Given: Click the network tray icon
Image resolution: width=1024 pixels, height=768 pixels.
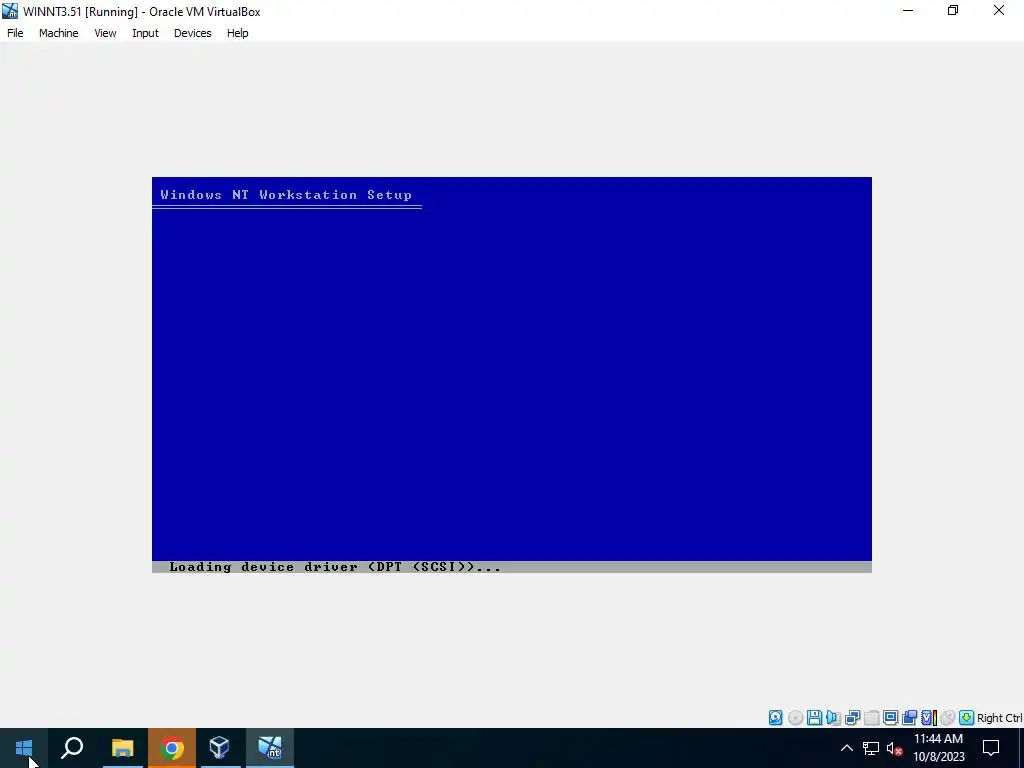Looking at the screenshot, I should [x=871, y=748].
